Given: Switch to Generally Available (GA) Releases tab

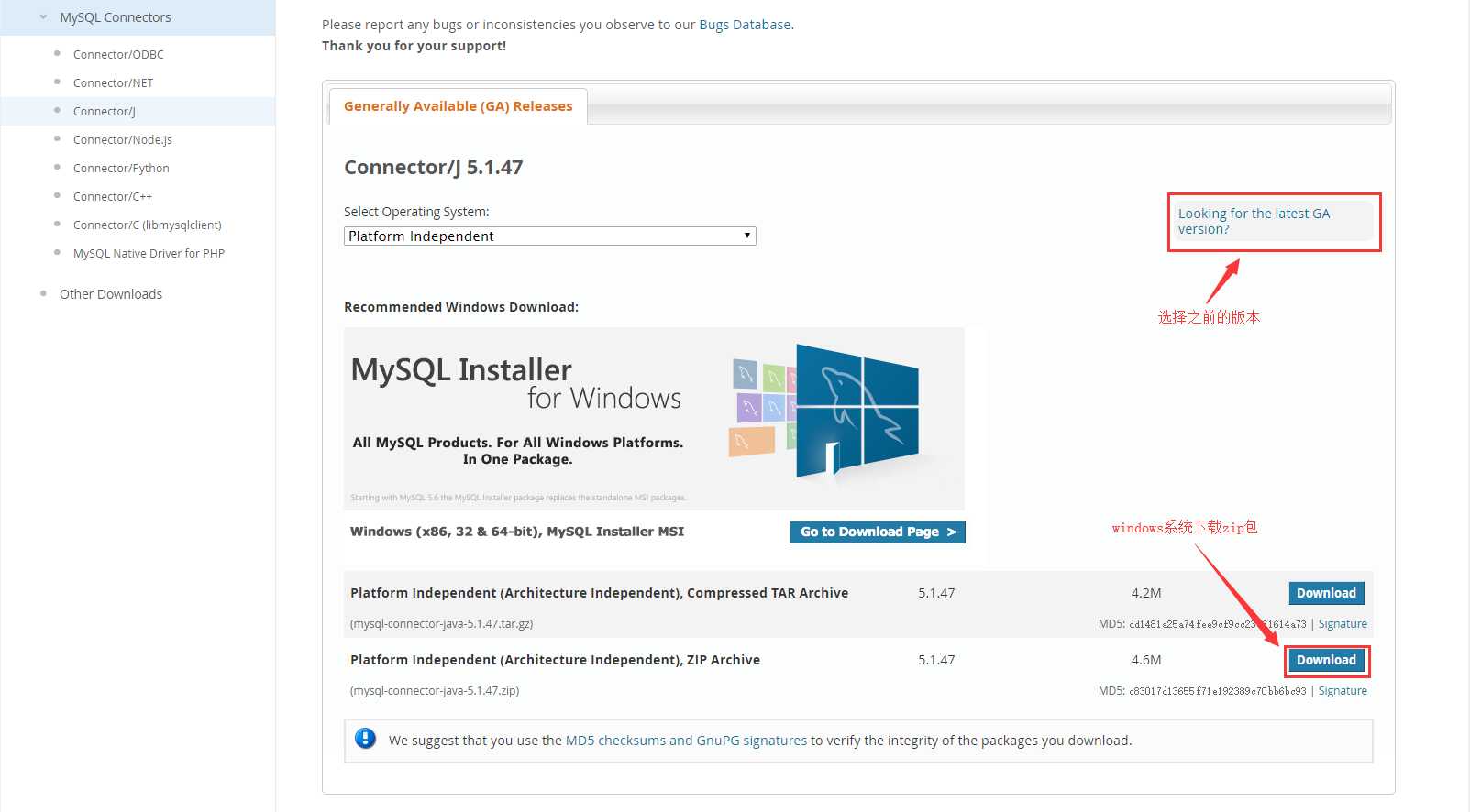Looking at the screenshot, I should click(x=458, y=106).
